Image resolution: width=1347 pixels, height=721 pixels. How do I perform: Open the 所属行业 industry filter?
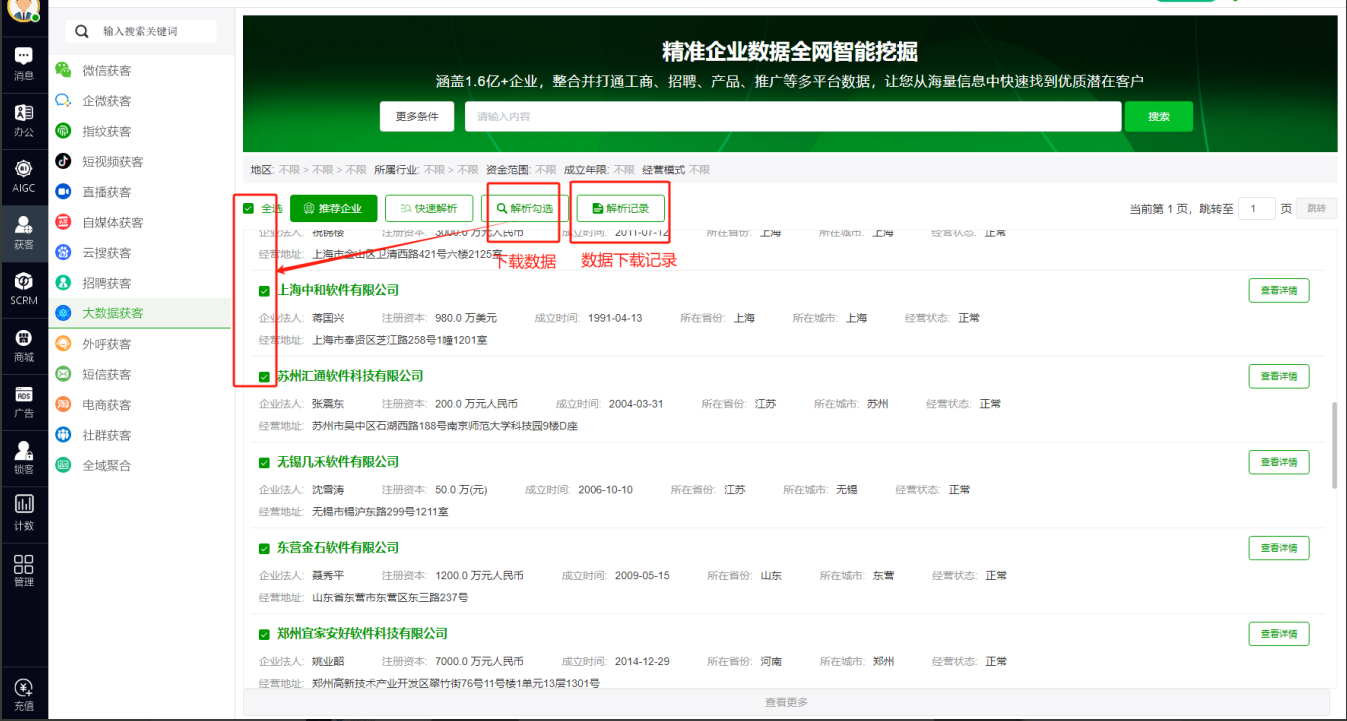point(425,170)
